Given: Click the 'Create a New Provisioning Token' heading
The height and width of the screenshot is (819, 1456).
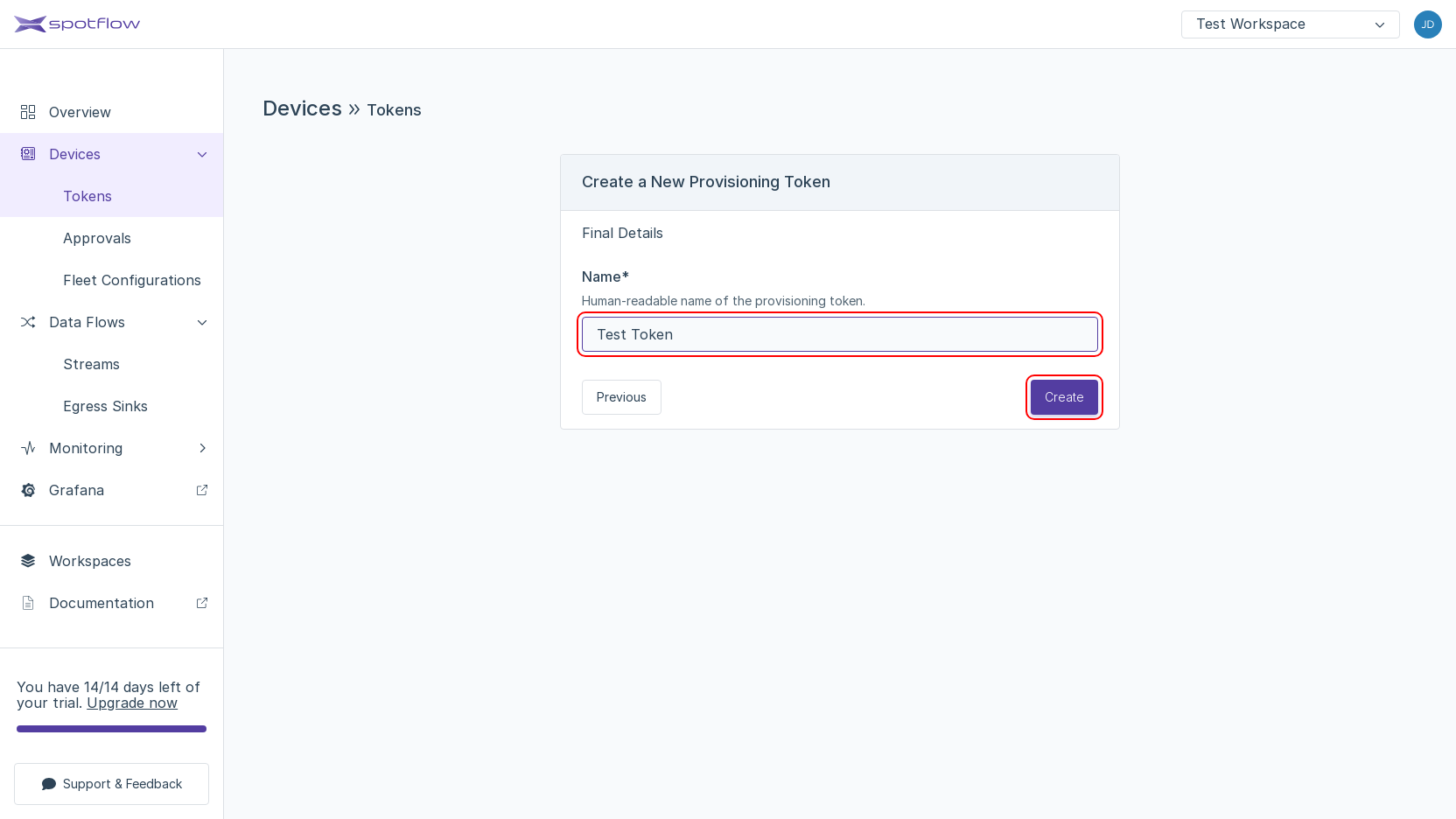Looking at the screenshot, I should pyautogui.click(x=706, y=182).
